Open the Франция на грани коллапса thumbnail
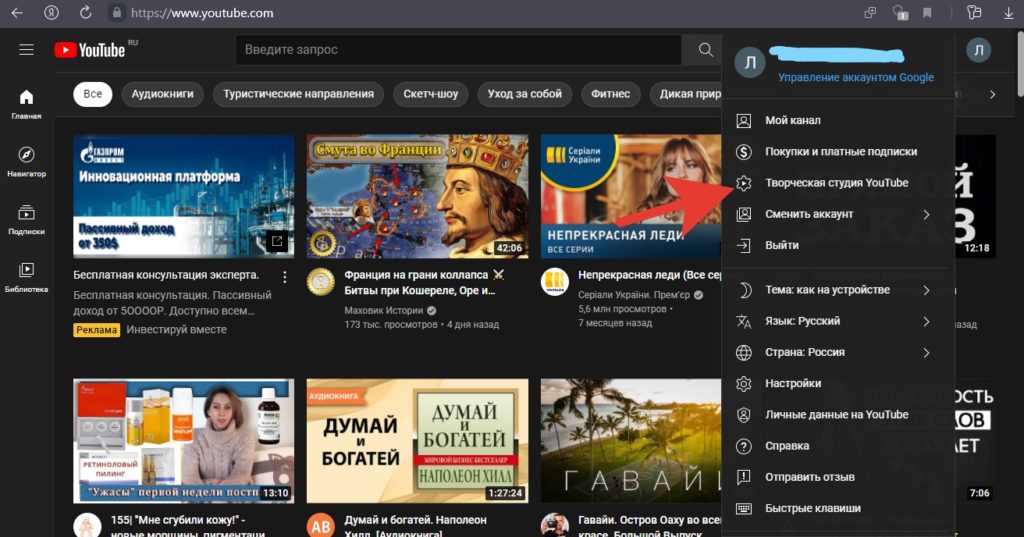Viewport: 1024px width, 537px height. [417, 197]
